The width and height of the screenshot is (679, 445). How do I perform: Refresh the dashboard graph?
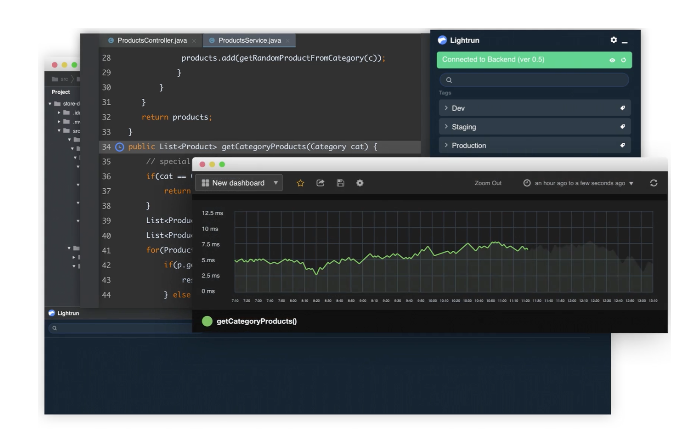pyautogui.click(x=654, y=183)
